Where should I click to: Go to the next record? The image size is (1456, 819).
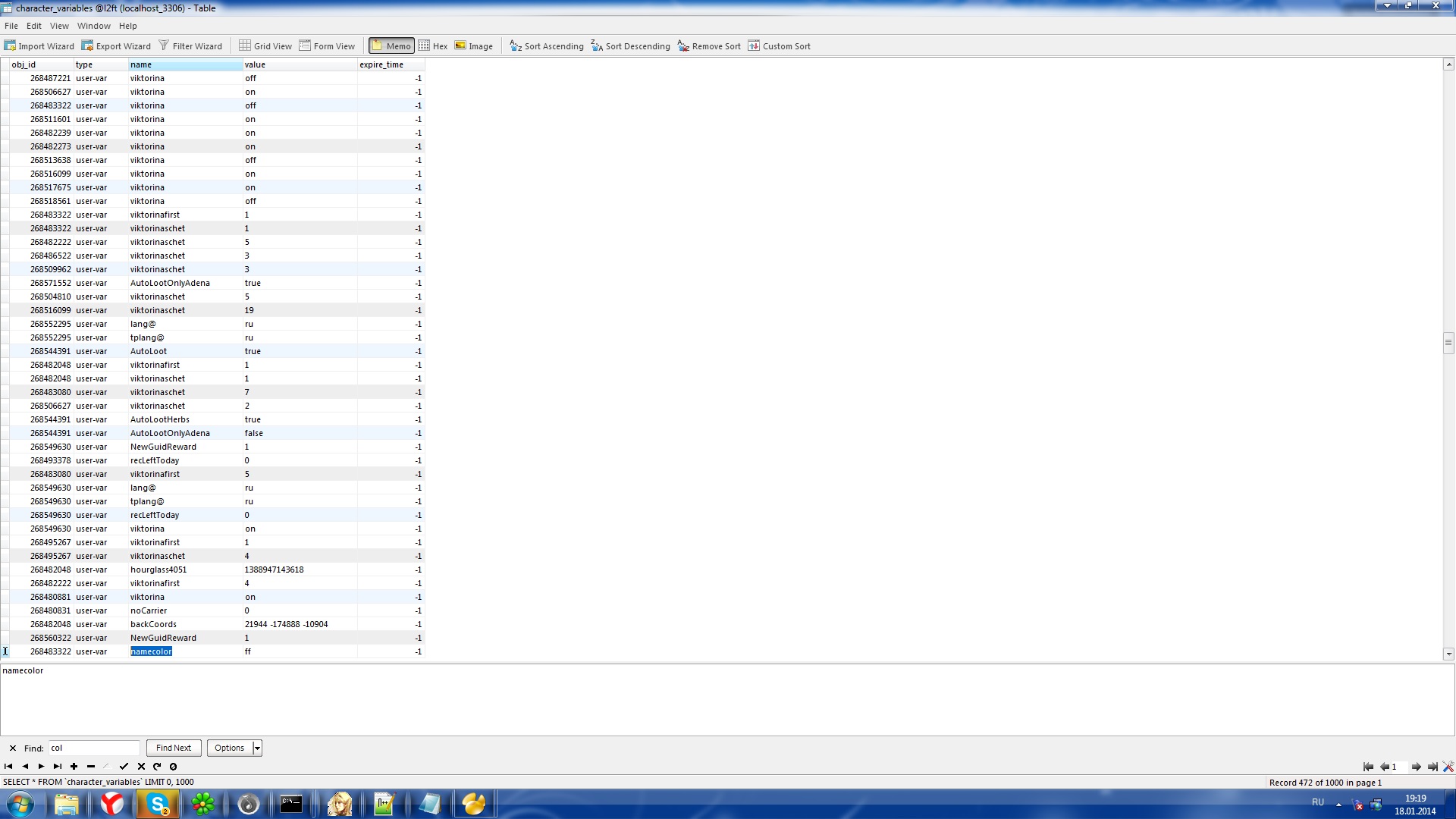point(42,767)
